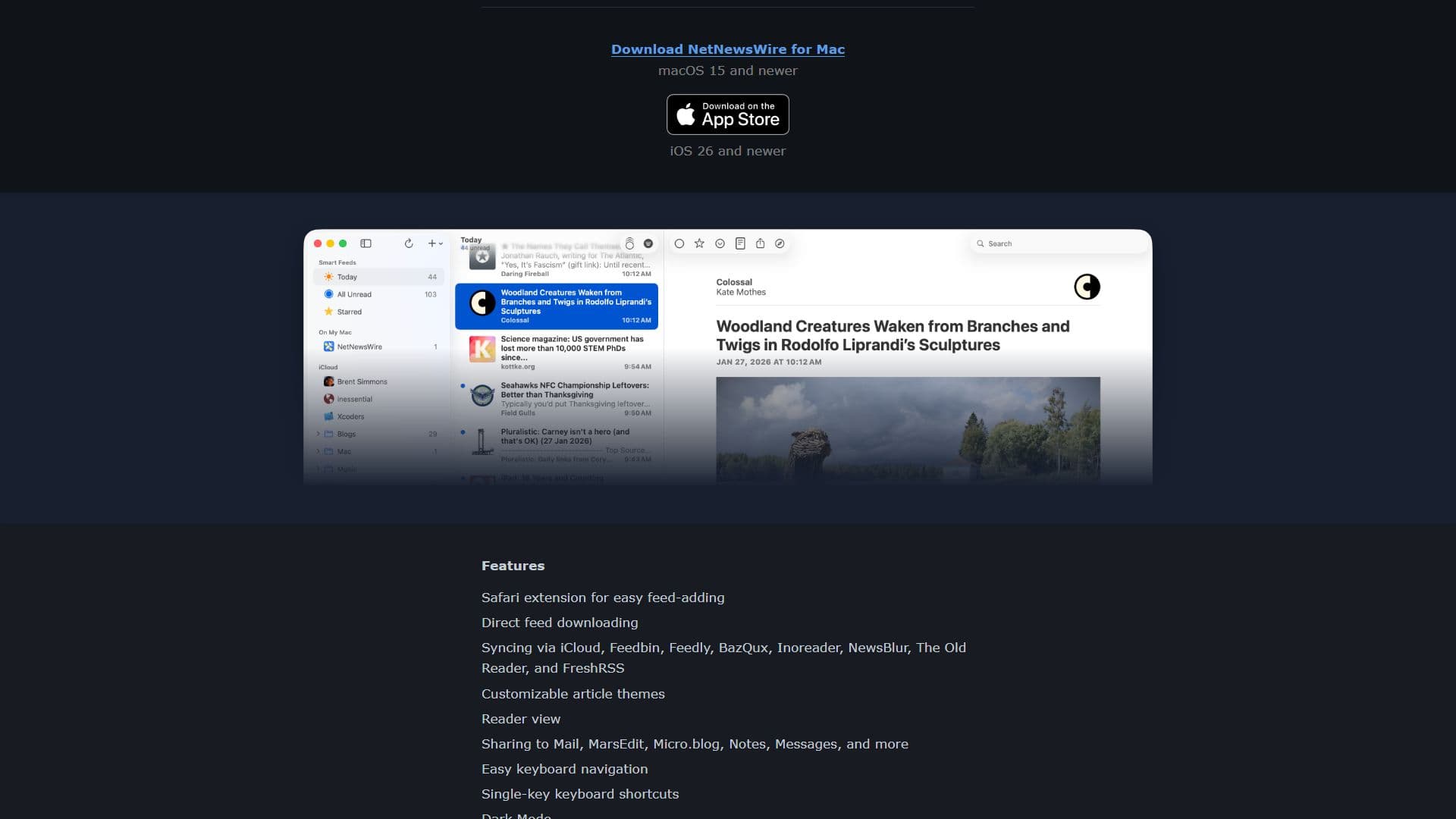
Task: Toggle the sidebar icon in NetNewsWire toolbar
Action: point(366,243)
